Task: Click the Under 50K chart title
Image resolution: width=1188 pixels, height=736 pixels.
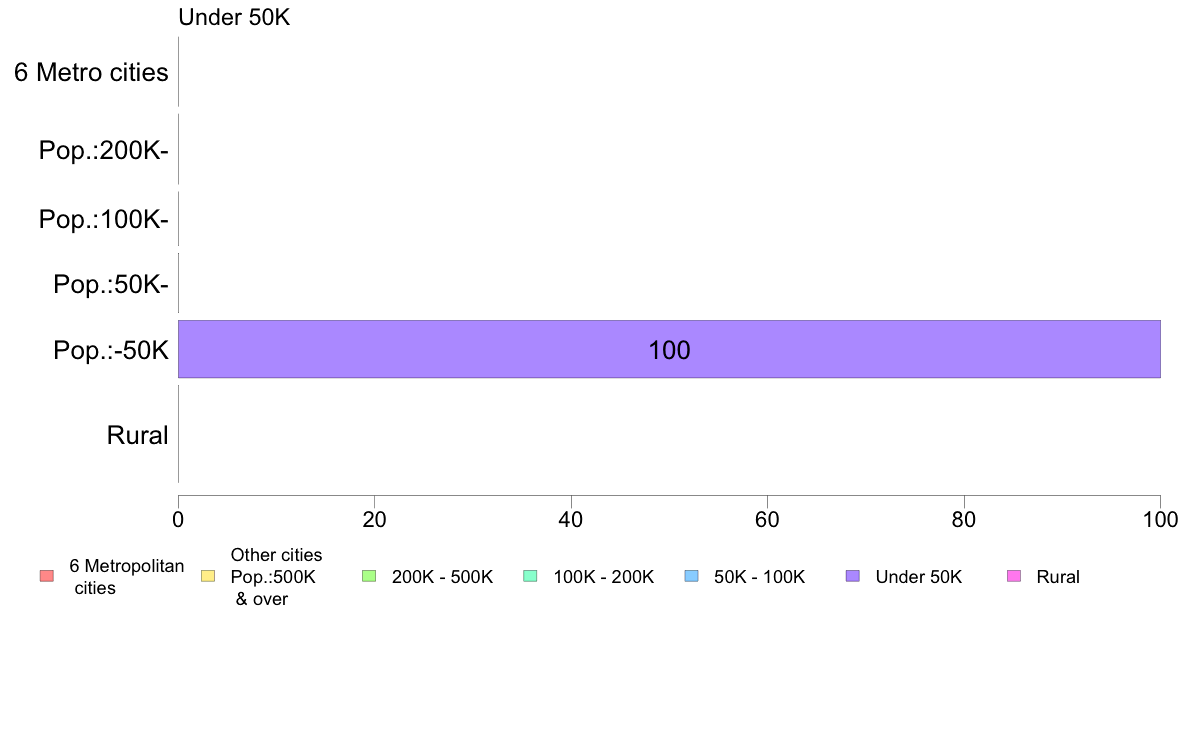Action: [x=233, y=17]
